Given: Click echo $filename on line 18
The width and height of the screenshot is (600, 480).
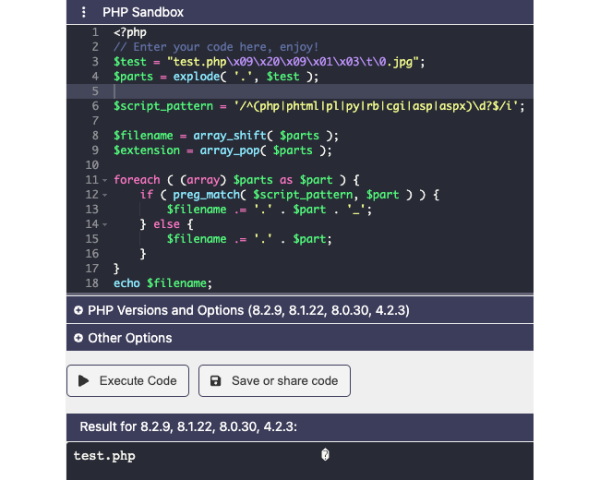Looking at the screenshot, I should pos(162,283).
